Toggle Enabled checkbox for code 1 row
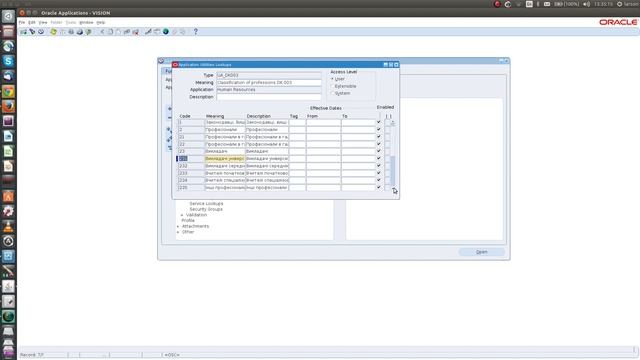 click(x=378, y=122)
